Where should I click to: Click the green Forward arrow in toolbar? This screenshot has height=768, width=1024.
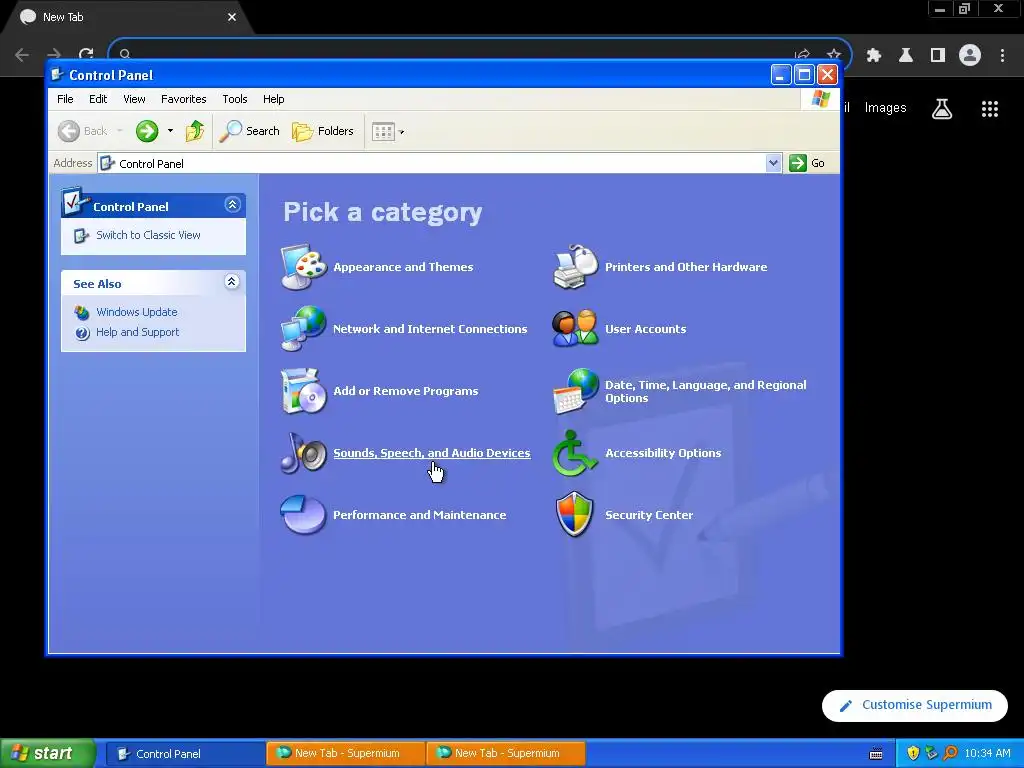pyautogui.click(x=147, y=131)
